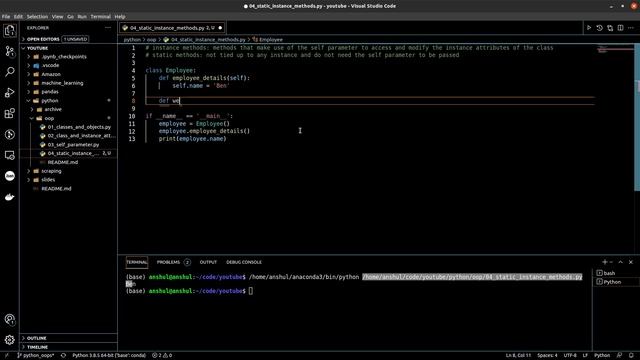This screenshot has width=640, height=360.
Task: Open the Run and Debug view
Action: click(x=10, y=93)
